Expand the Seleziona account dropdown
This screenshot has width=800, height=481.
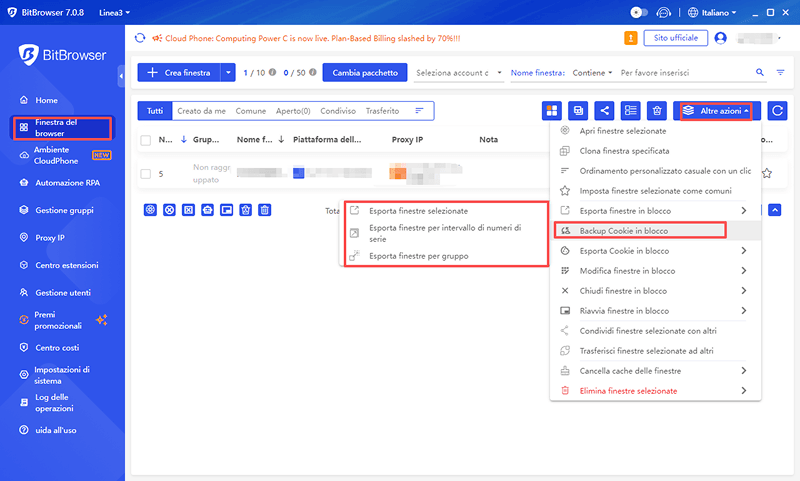coord(452,73)
